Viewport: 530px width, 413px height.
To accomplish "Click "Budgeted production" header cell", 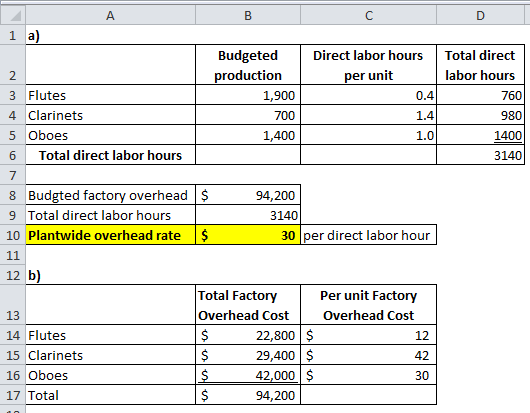I will point(248,65).
